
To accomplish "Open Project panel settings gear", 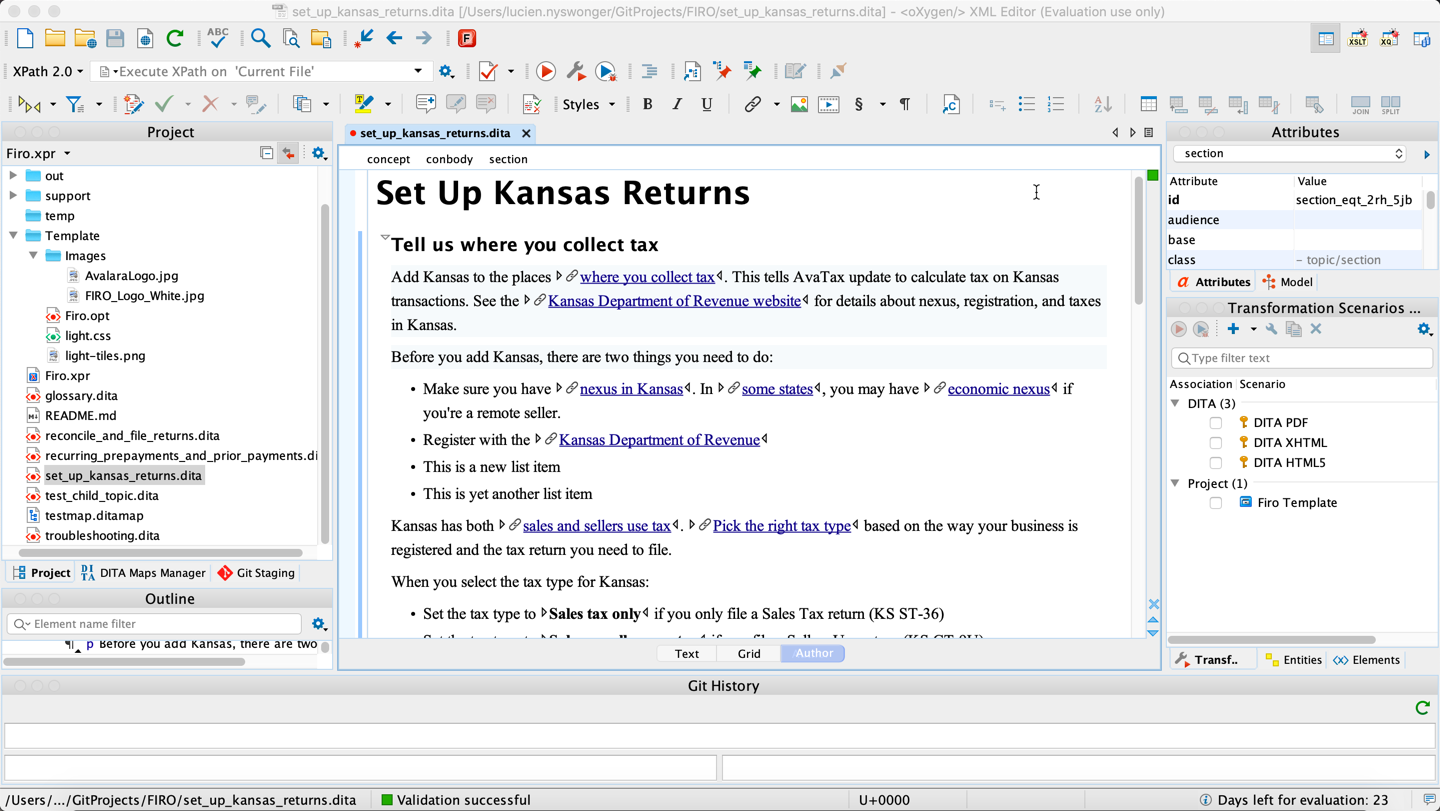I will coord(319,154).
